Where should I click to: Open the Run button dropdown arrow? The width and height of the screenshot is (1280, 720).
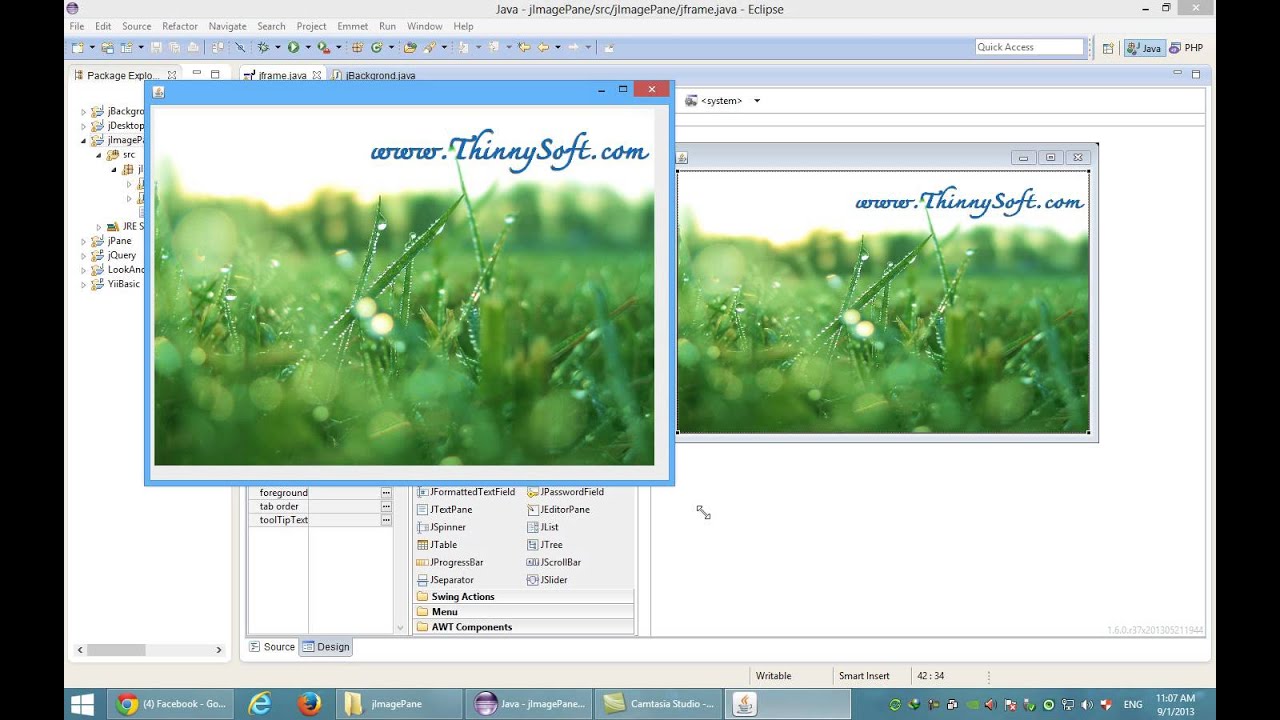point(306,47)
